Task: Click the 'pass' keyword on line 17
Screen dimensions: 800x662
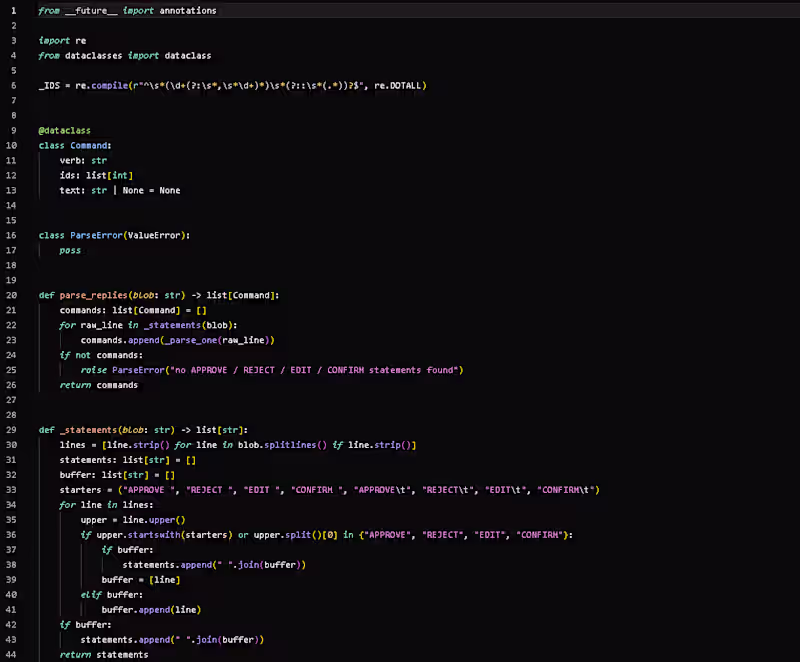Action: pyautogui.click(x=70, y=250)
